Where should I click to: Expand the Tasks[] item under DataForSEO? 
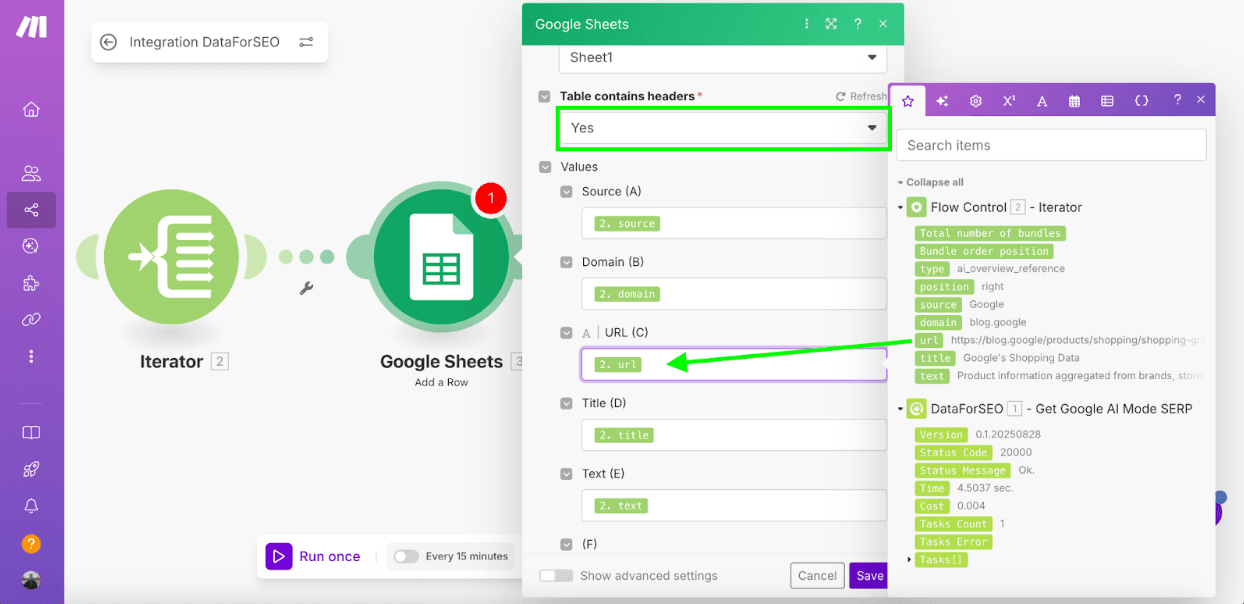(x=908, y=560)
